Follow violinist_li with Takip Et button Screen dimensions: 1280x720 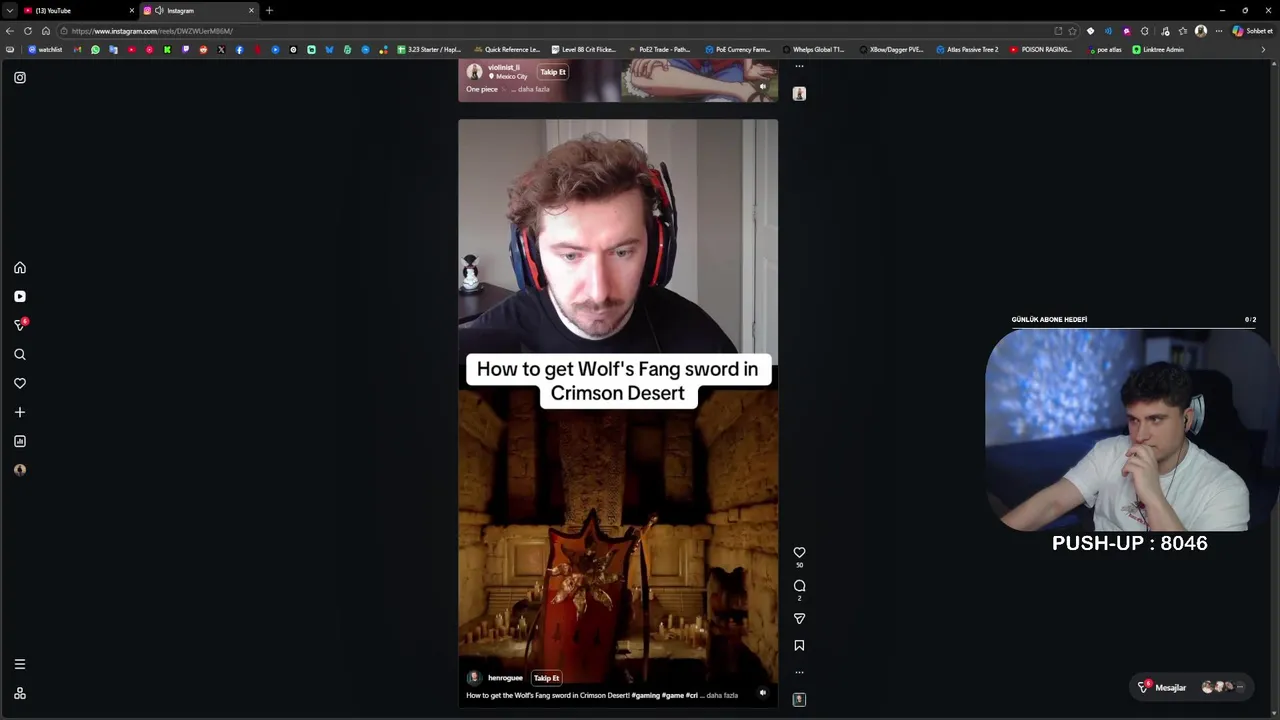coord(553,72)
